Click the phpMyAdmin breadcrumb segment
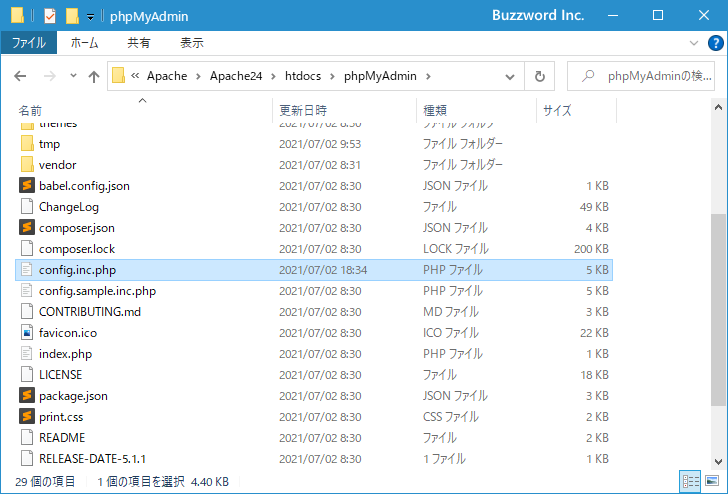Image resolution: width=728 pixels, height=494 pixels. click(380, 76)
